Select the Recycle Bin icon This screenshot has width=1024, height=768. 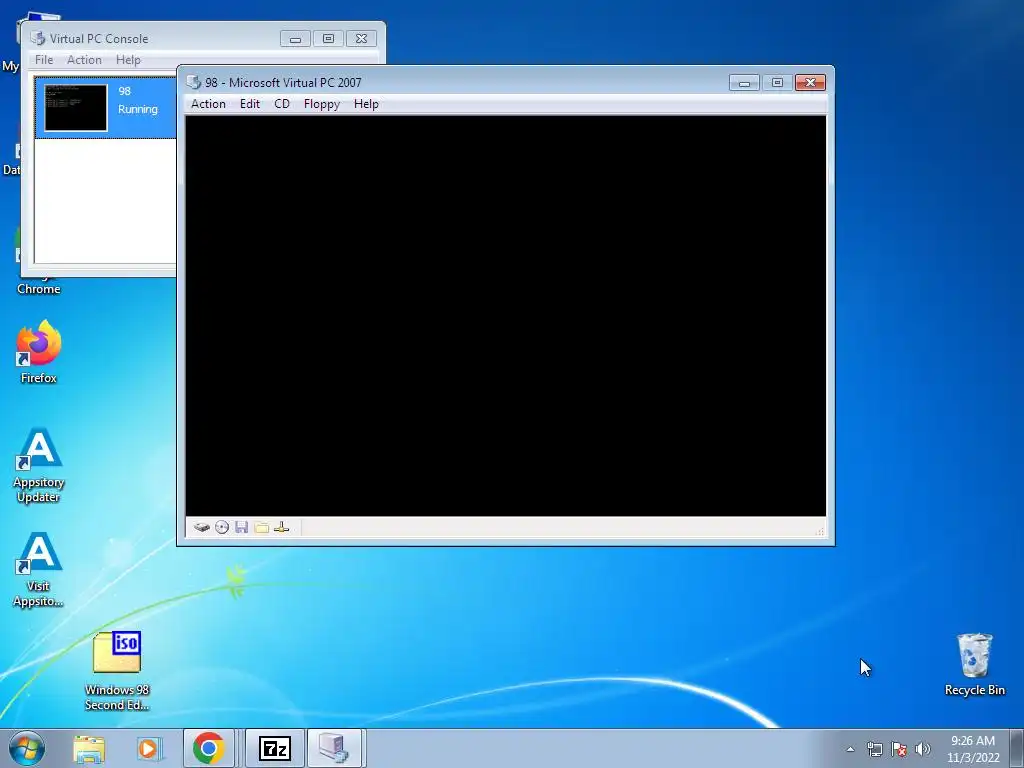974,664
